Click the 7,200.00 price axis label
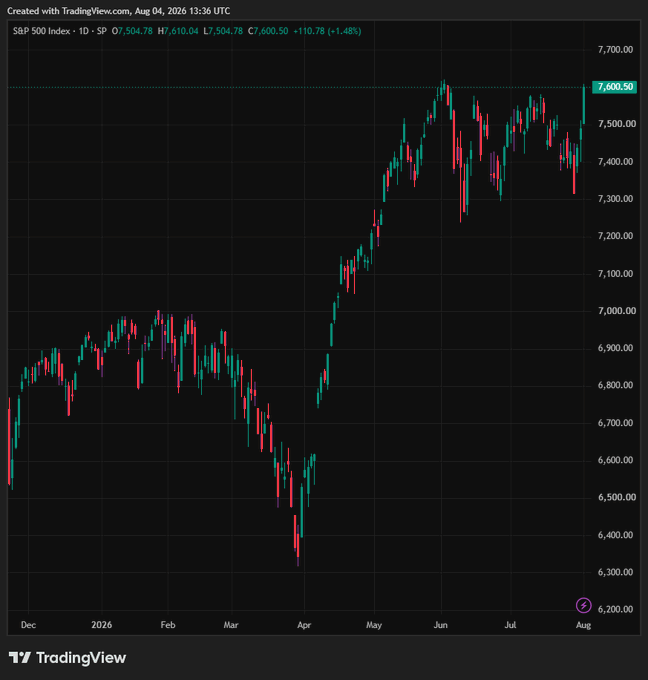The height and width of the screenshot is (680, 648). tap(615, 236)
